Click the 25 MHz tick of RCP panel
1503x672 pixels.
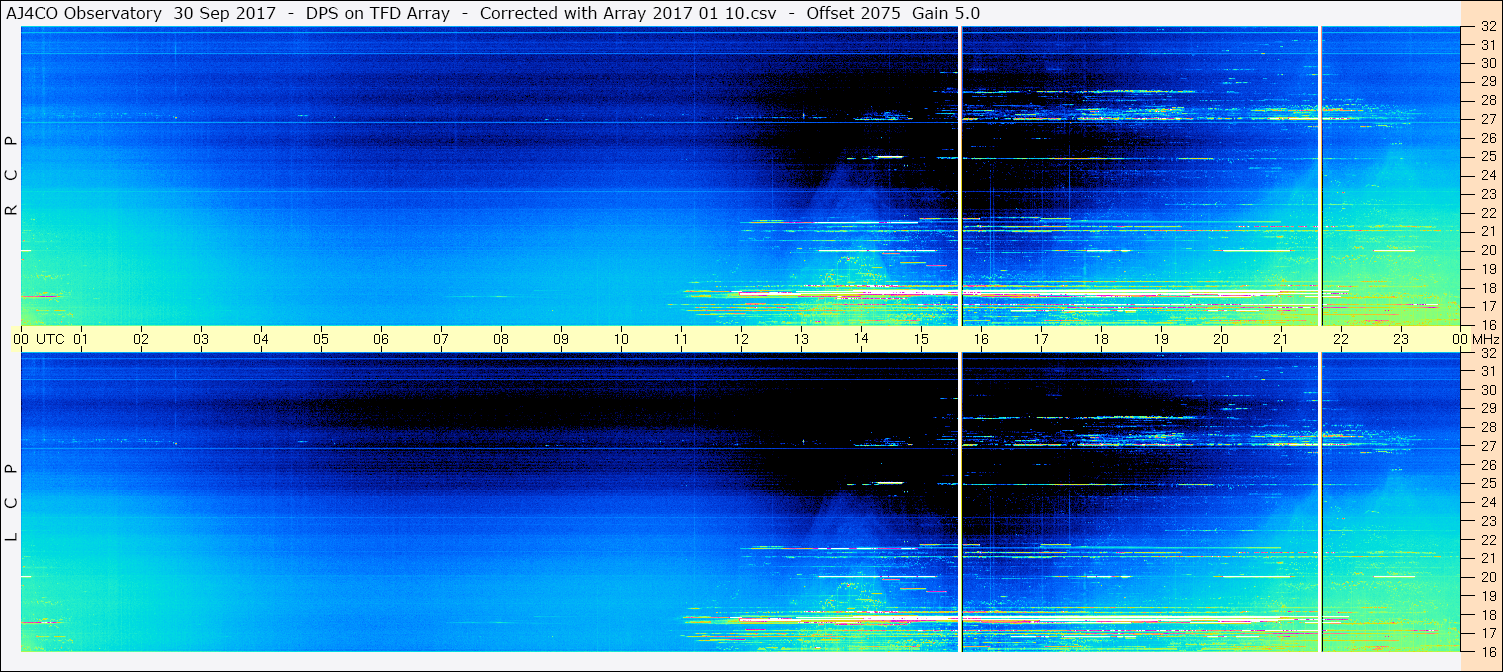[x=1488, y=156]
